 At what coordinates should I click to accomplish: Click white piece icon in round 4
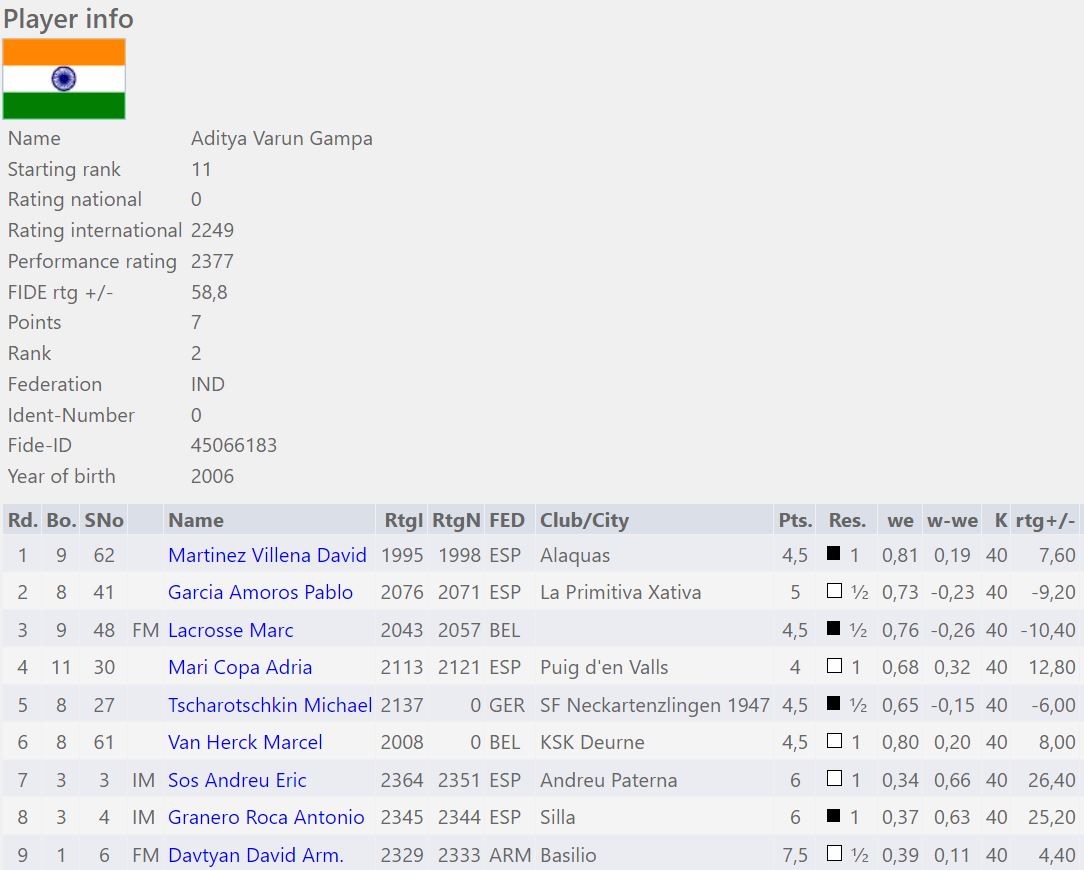pyautogui.click(x=834, y=666)
